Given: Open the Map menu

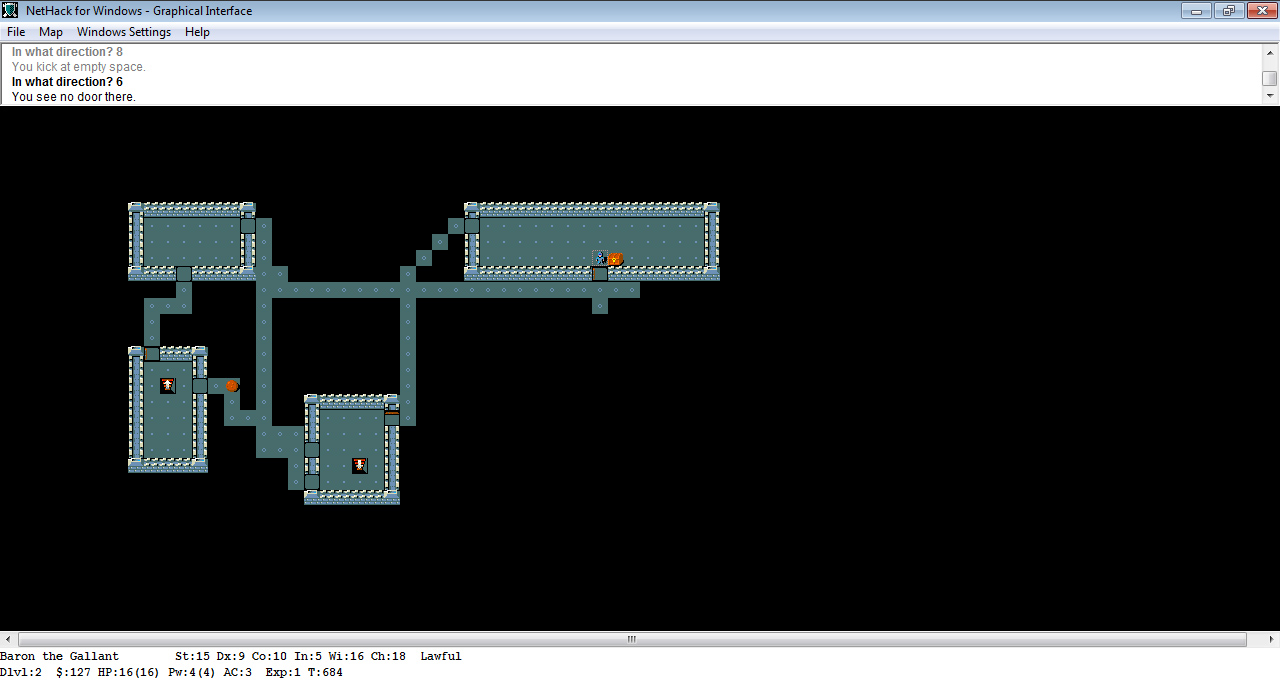Looking at the screenshot, I should (x=51, y=32).
